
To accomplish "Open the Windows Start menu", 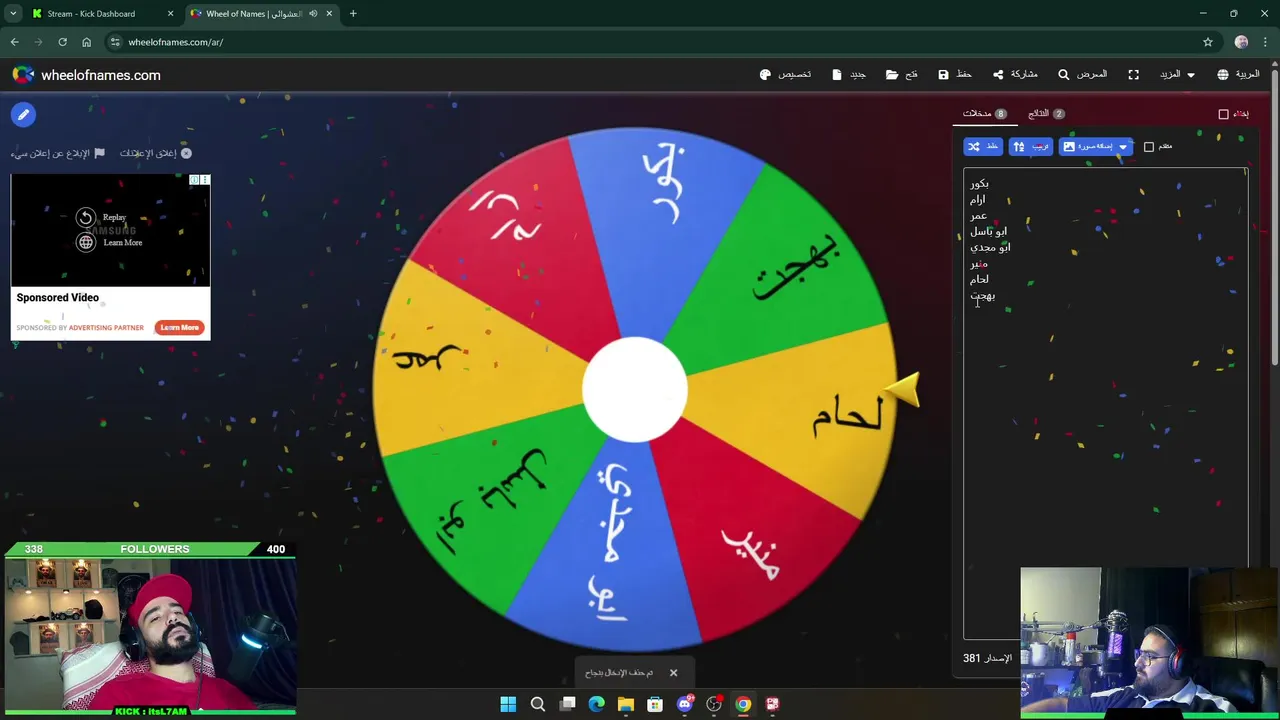I will coord(508,704).
